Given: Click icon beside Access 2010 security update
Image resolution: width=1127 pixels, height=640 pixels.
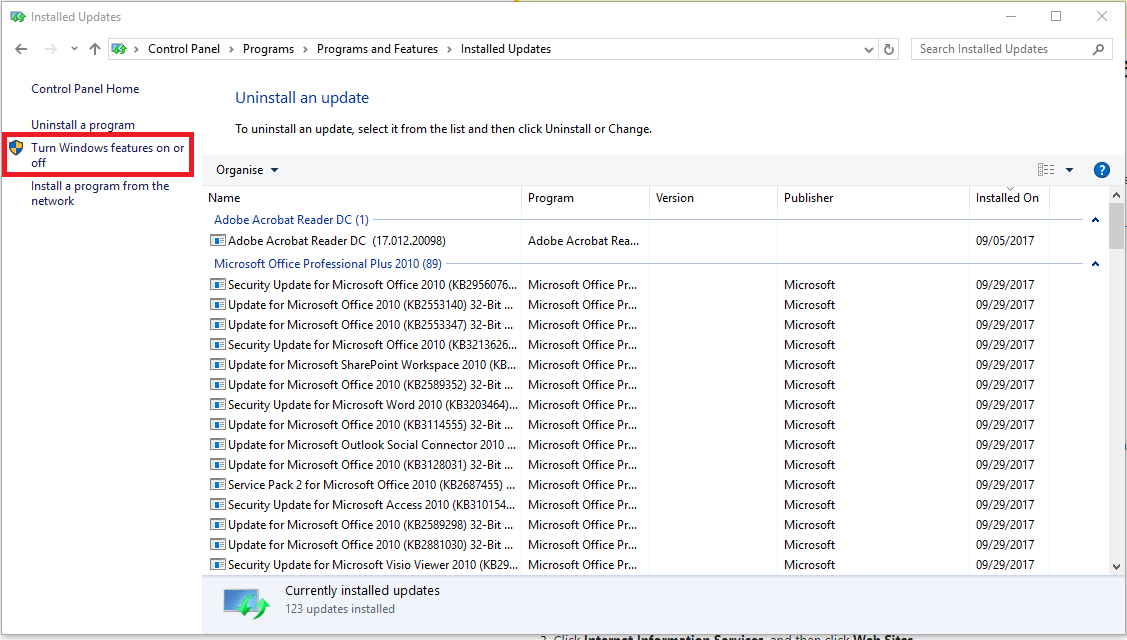Looking at the screenshot, I should [x=217, y=505].
